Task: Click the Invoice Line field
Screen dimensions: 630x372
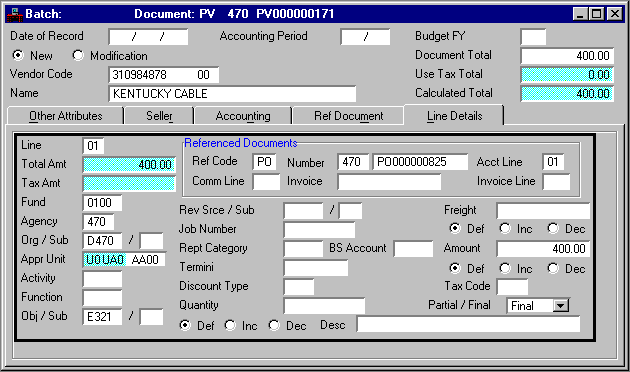Action: [x=556, y=182]
